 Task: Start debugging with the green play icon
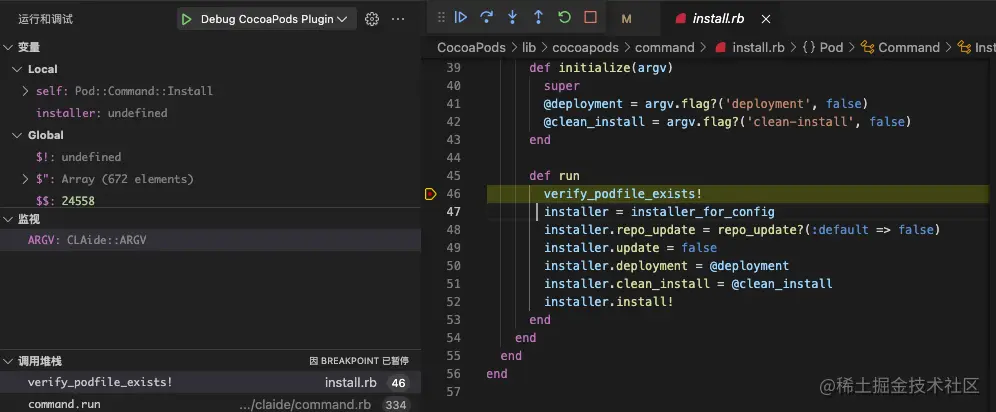[x=186, y=19]
